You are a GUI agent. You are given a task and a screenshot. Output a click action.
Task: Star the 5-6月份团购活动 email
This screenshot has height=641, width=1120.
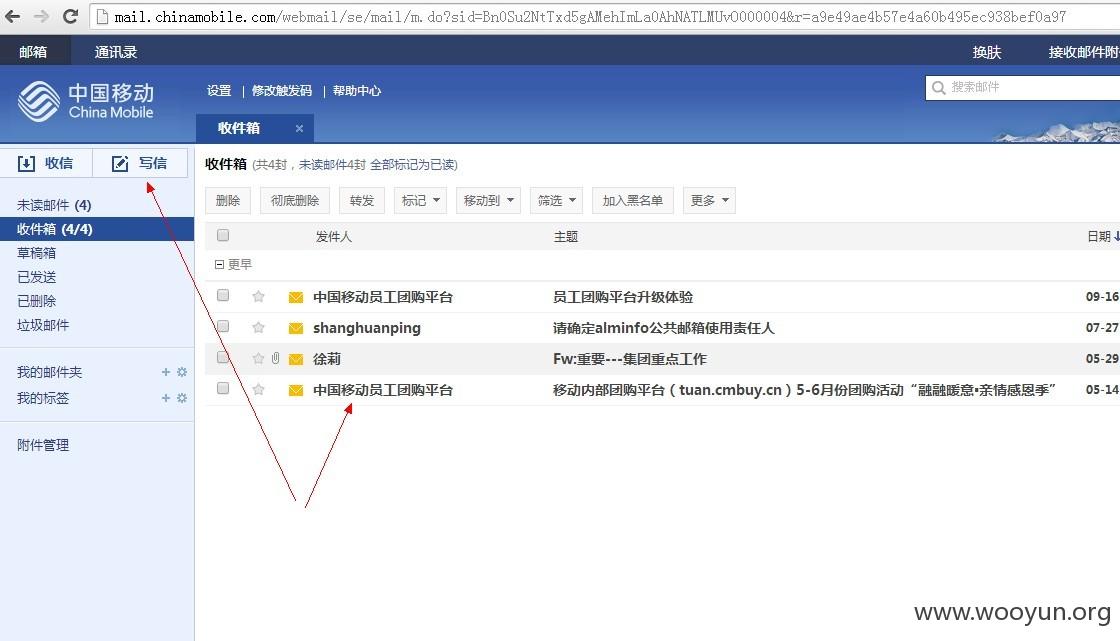click(259, 389)
